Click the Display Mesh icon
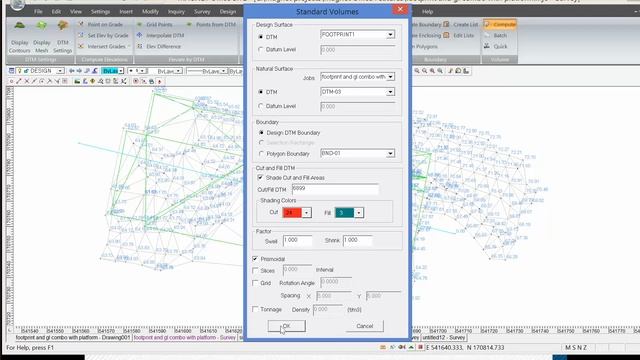Screen dimensions: 640x360 pyautogui.click(x=41, y=25)
